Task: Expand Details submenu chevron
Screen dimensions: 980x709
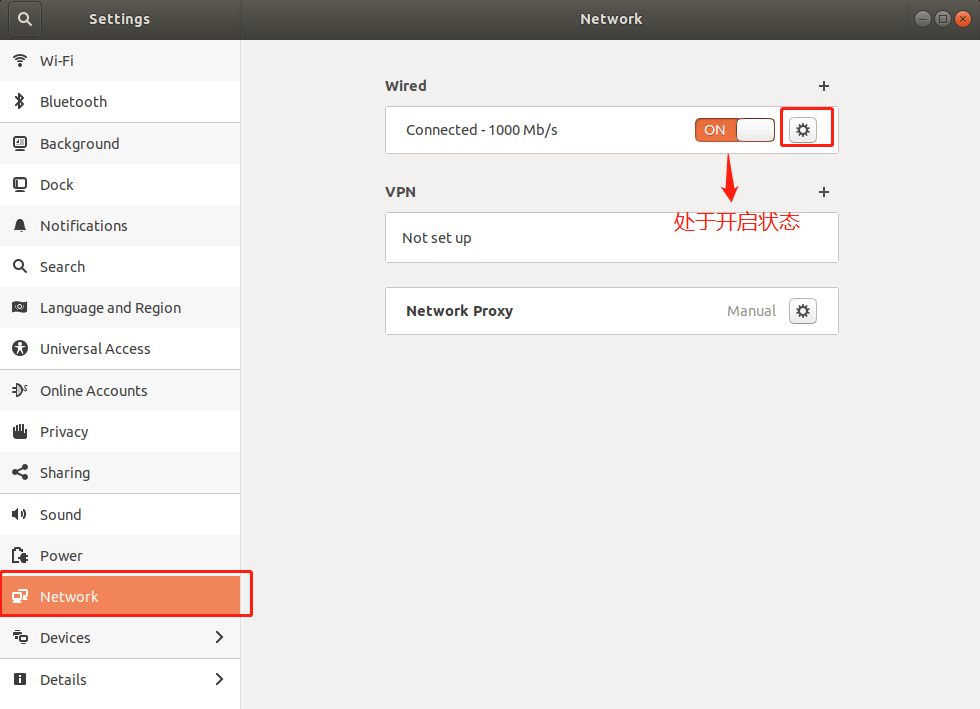Action: tap(219, 679)
